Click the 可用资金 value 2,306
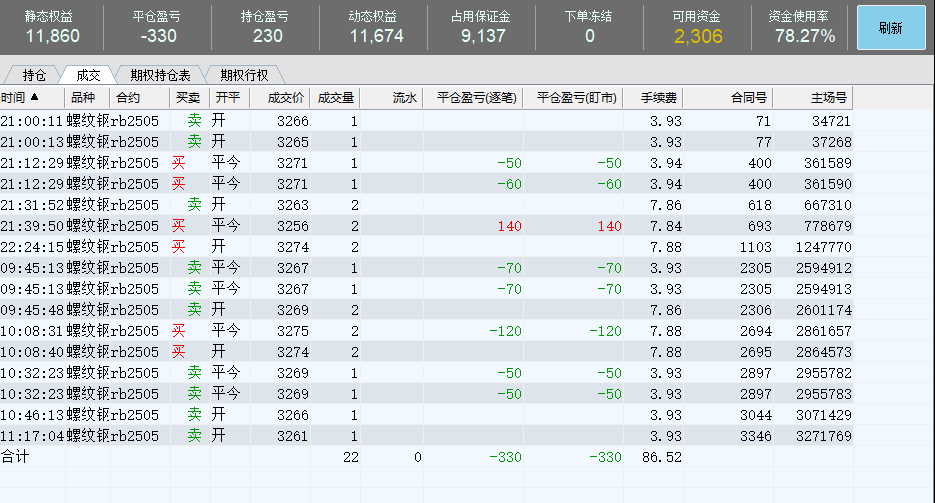This screenshot has width=935, height=503. [697, 36]
